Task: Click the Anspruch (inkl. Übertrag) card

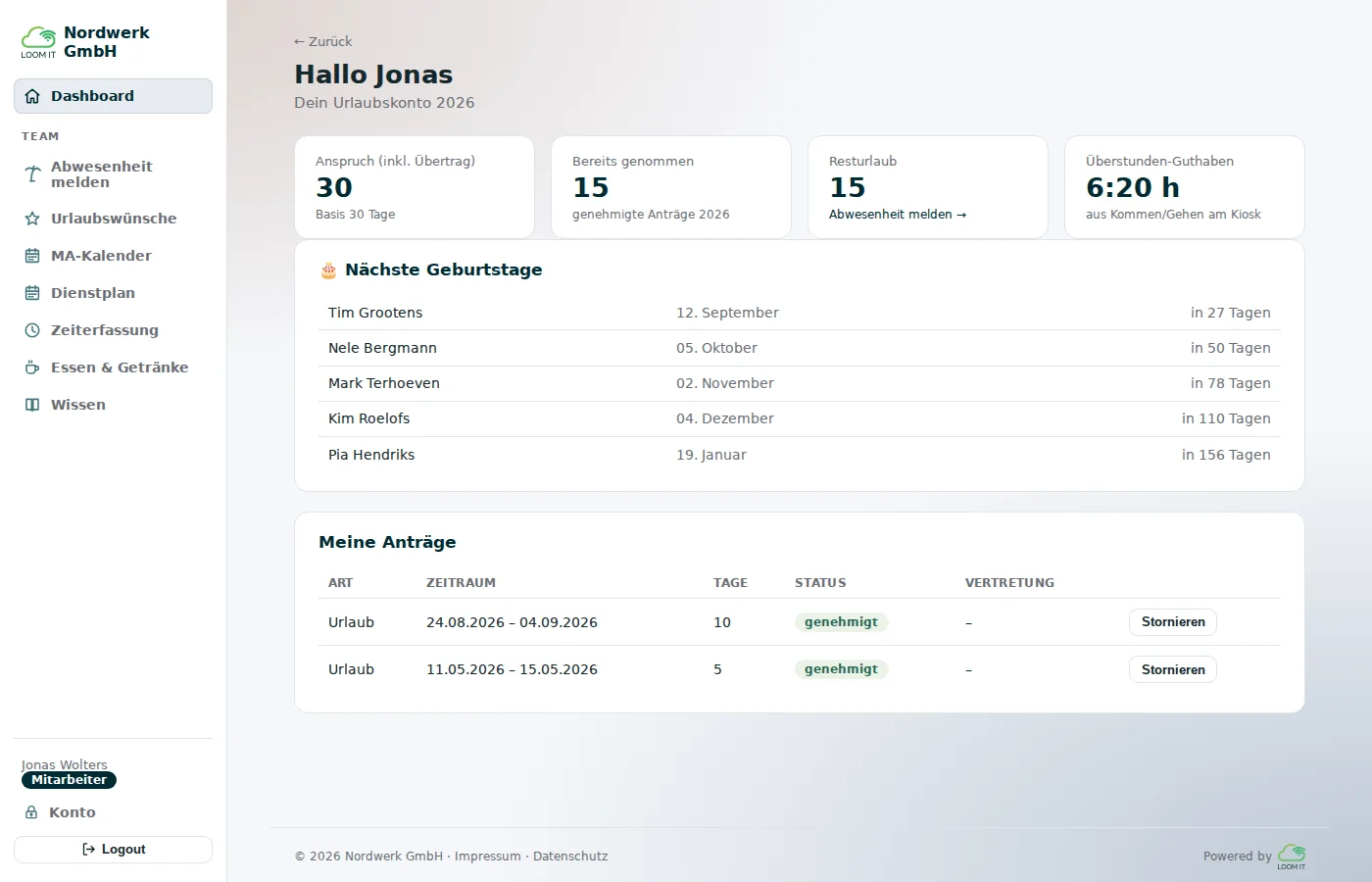Action: tap(415, 186)
